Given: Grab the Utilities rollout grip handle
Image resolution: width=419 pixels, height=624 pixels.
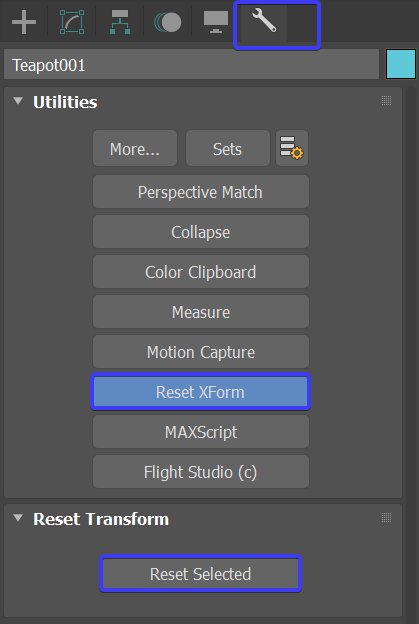Looking at the screenshot, I should pos(386,100).
